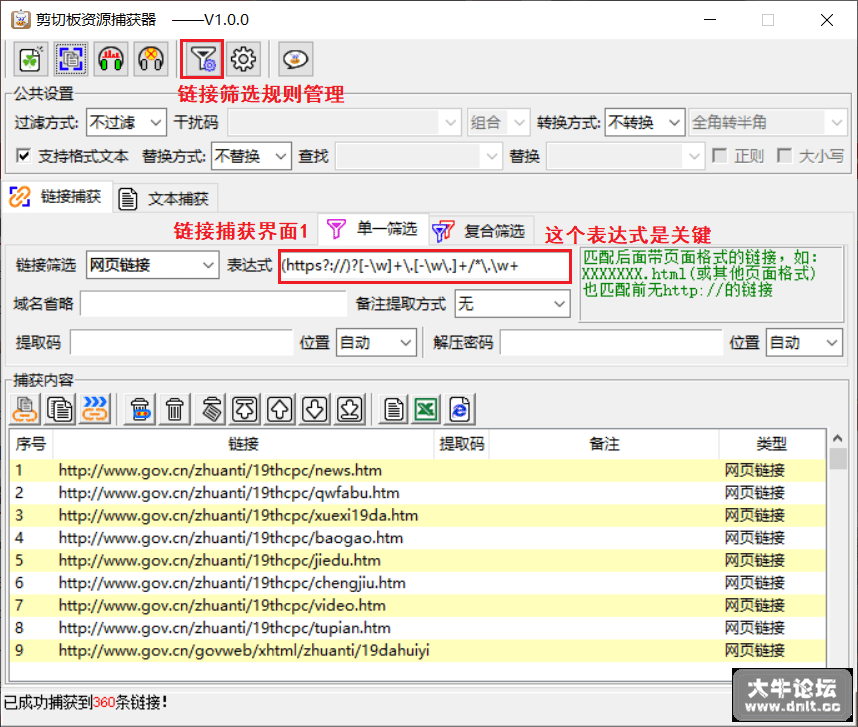This screenshot has height=727, width=858.
Task: Select row with video.htm link
Action: 418,605
